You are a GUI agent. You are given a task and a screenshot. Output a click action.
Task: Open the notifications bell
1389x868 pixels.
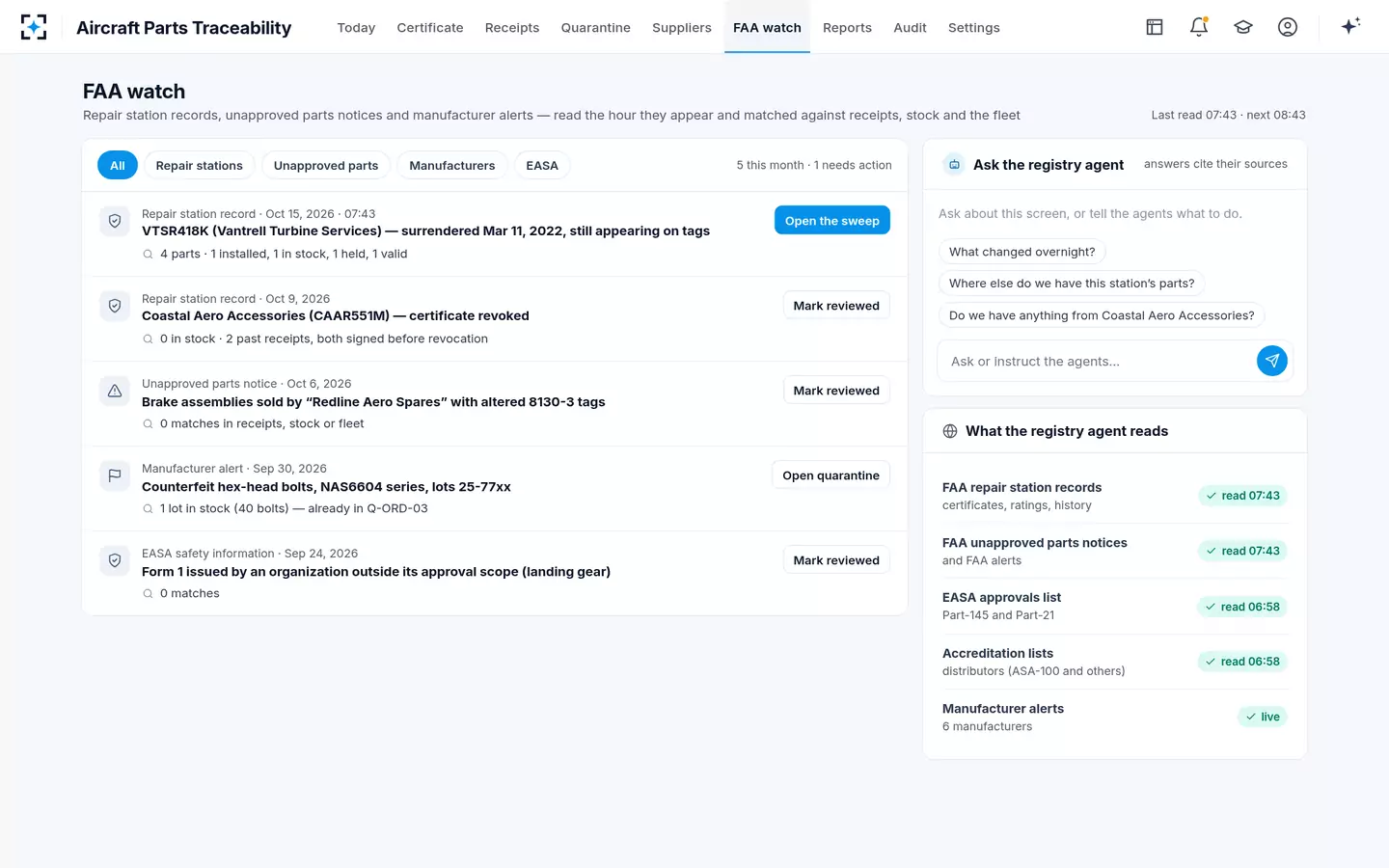click(x=1199, y=27)
